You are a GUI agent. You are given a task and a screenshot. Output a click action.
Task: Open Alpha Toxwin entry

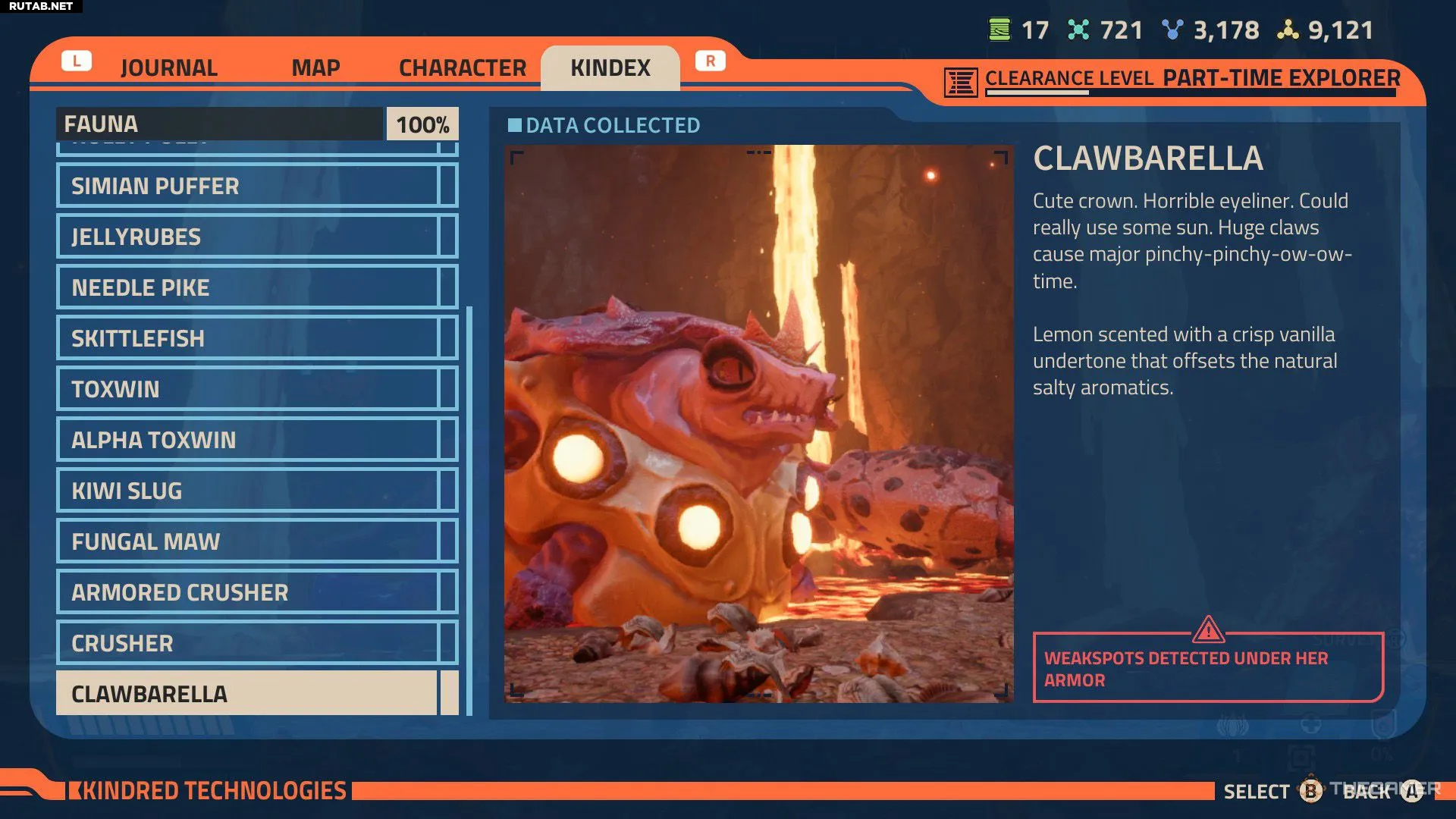tap(257, 440)
